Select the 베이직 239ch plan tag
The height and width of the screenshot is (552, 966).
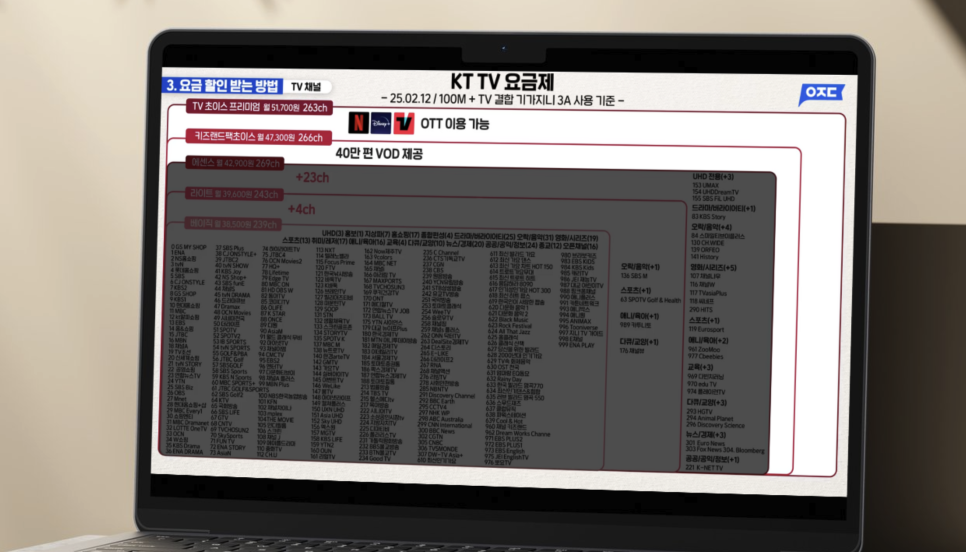pyautogui.click(x=233, y=224)
